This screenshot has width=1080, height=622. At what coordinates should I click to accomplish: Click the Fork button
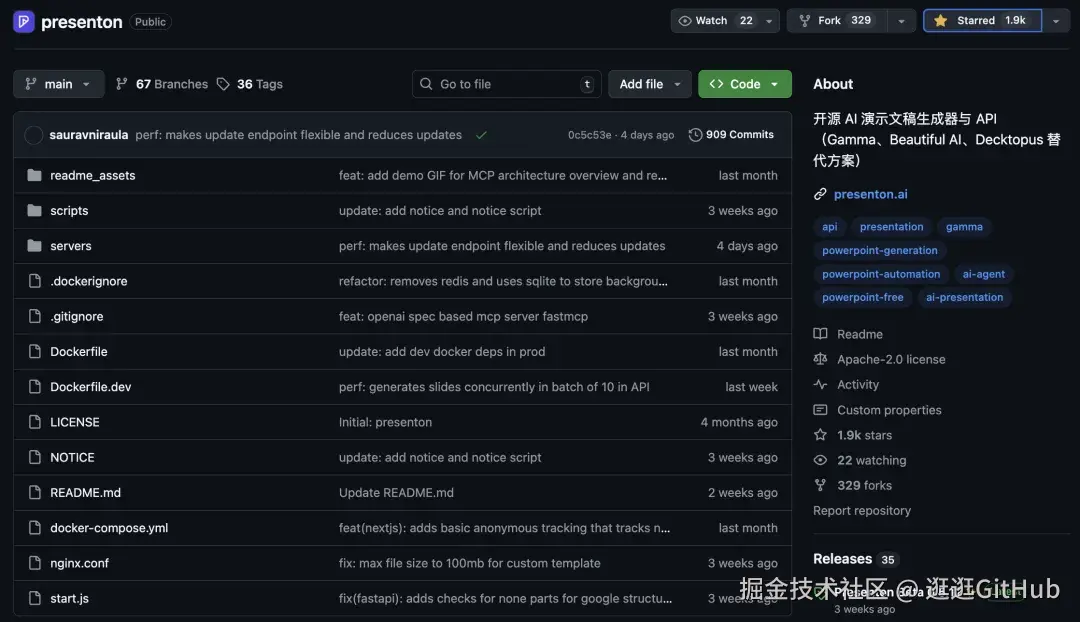837,21
